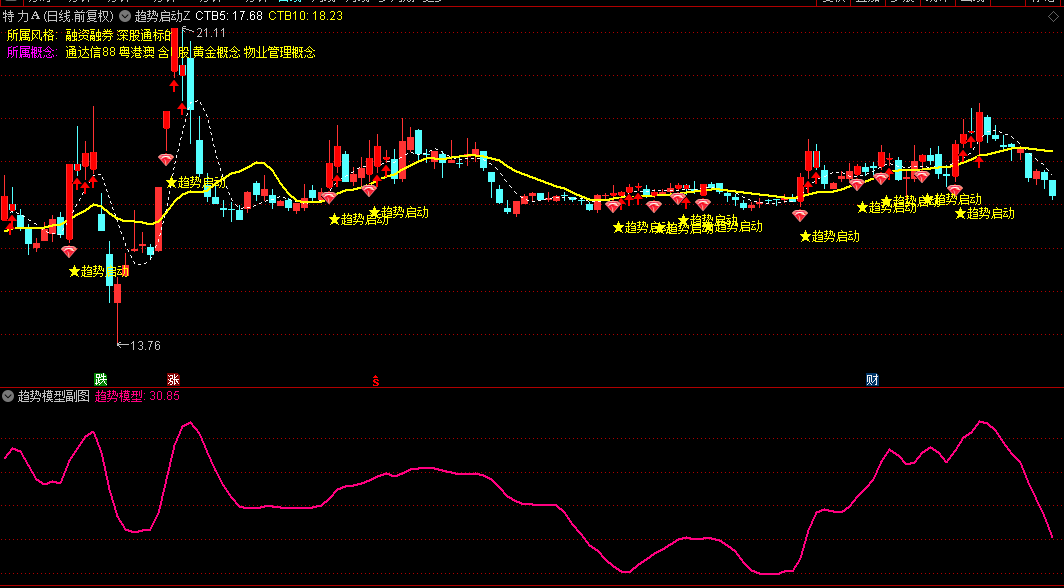Open the 通达信88 concept tag
Screen dimensions: 1064x588
click(x=90, y=52)
